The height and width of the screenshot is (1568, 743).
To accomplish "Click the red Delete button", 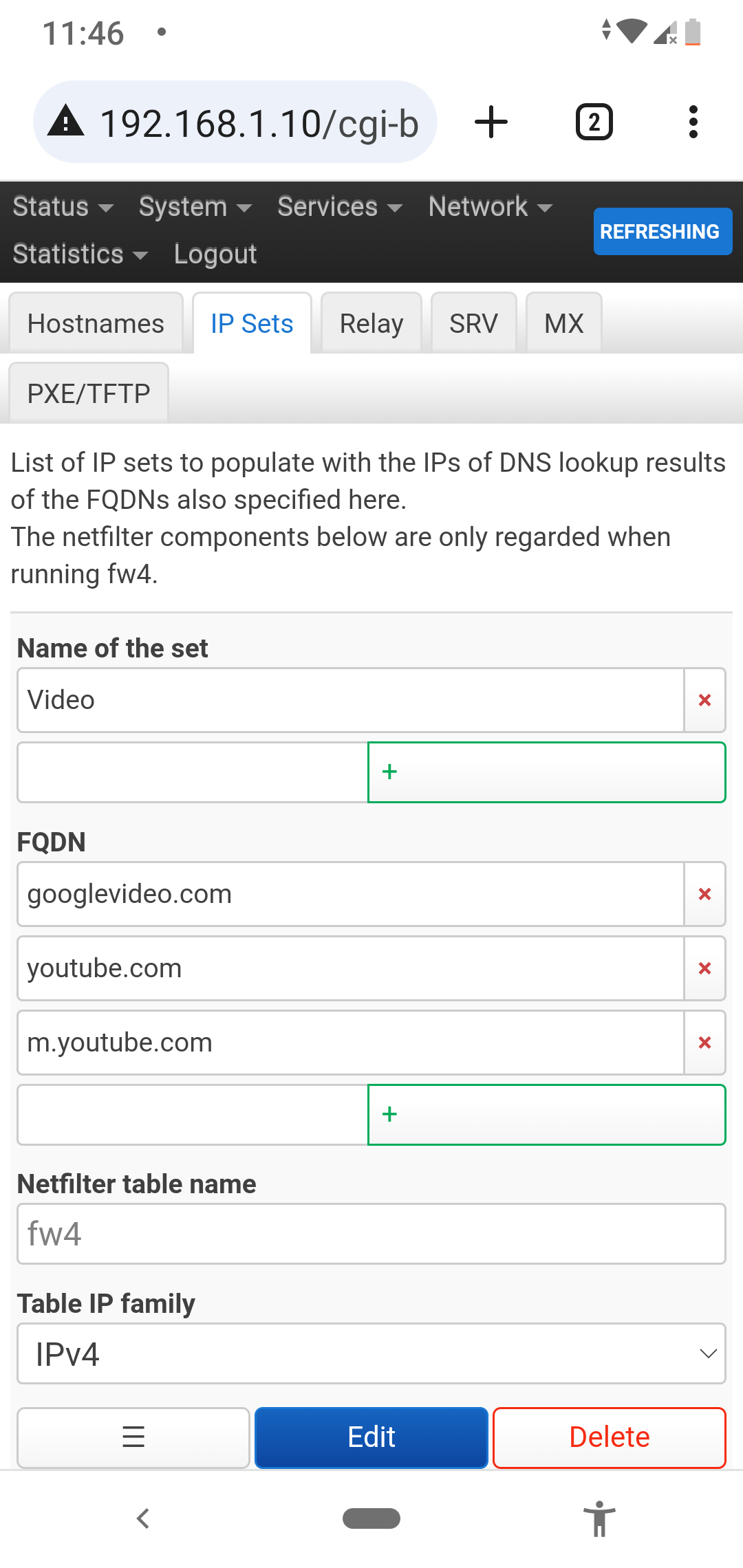I will (x=610, y=1437).
